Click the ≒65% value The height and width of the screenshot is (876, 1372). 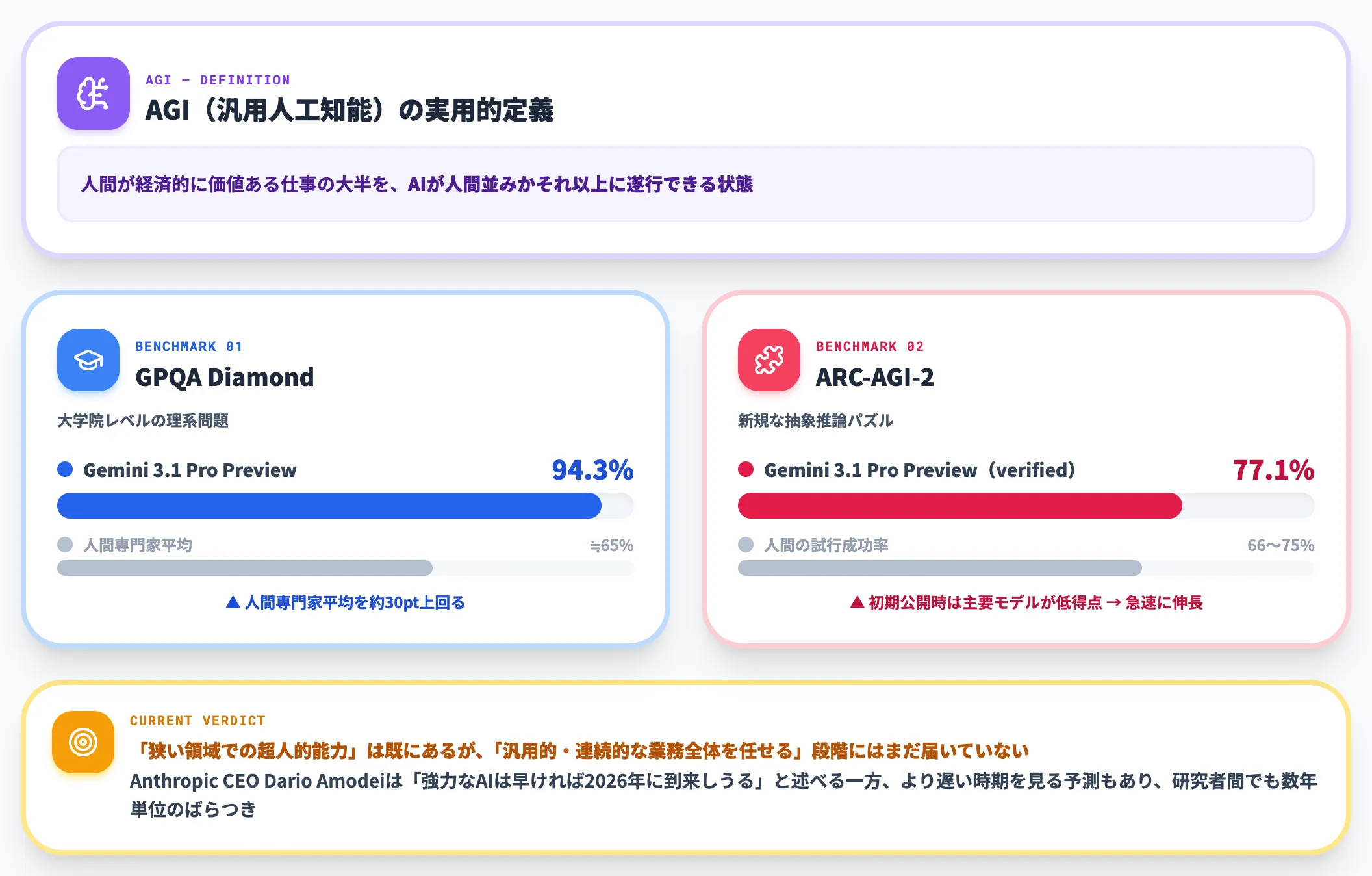coord(611,545)
